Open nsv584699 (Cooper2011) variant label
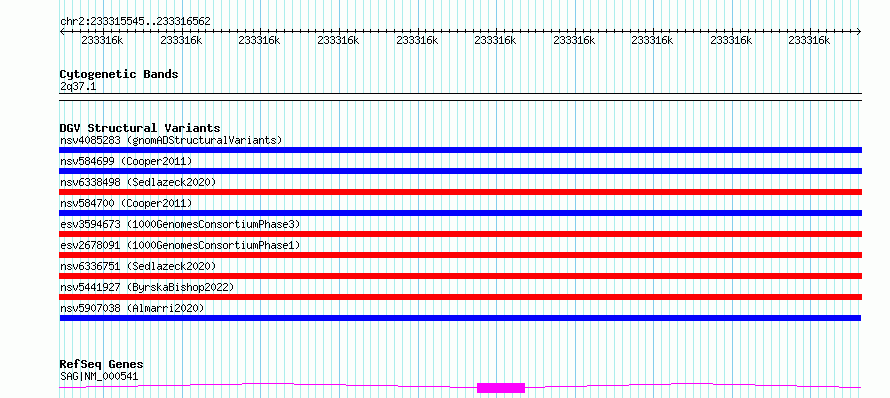 pyautogui.click(x=126, y=161)
